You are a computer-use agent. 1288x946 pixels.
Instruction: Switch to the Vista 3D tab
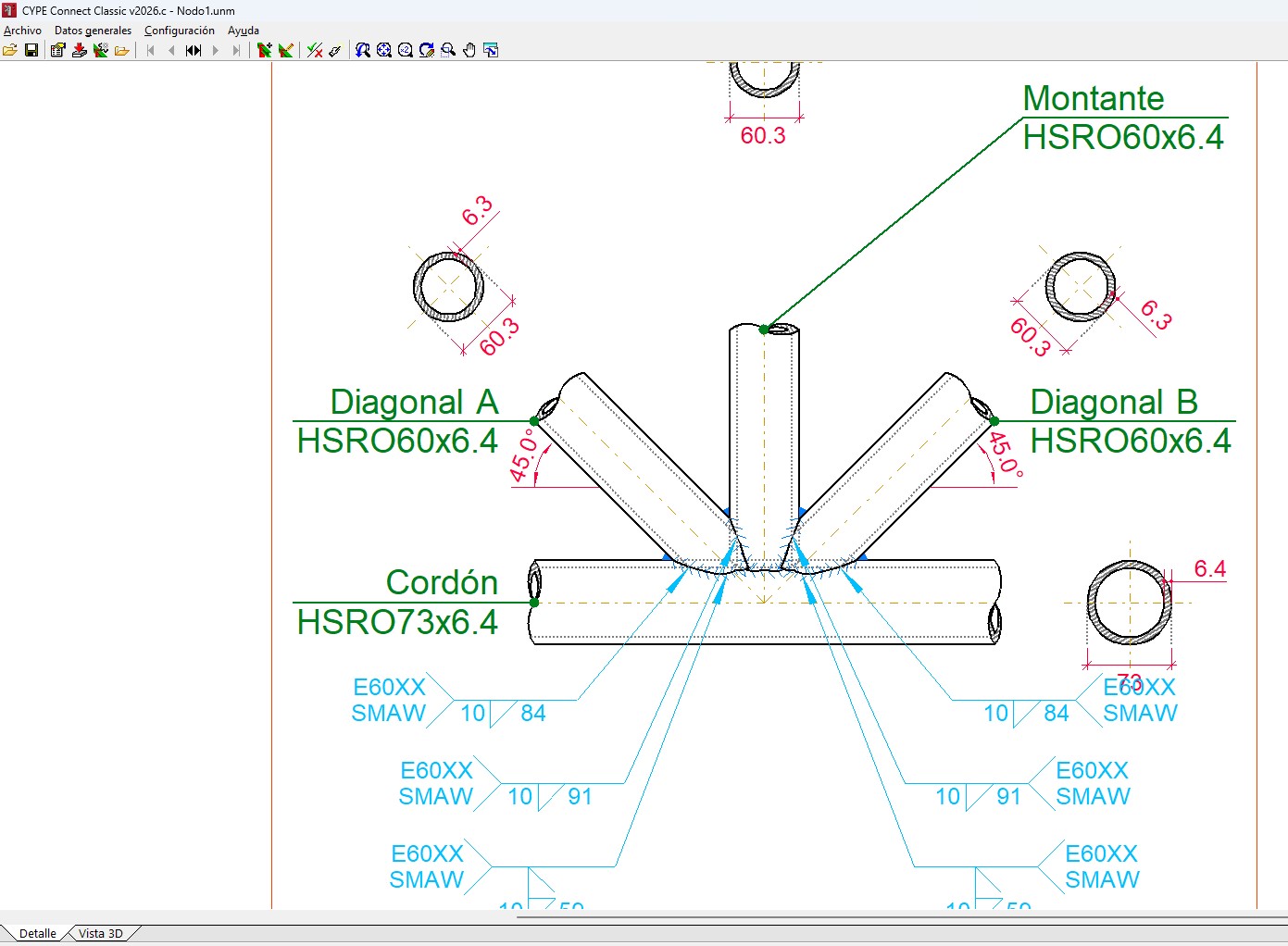tap(101, 933)
